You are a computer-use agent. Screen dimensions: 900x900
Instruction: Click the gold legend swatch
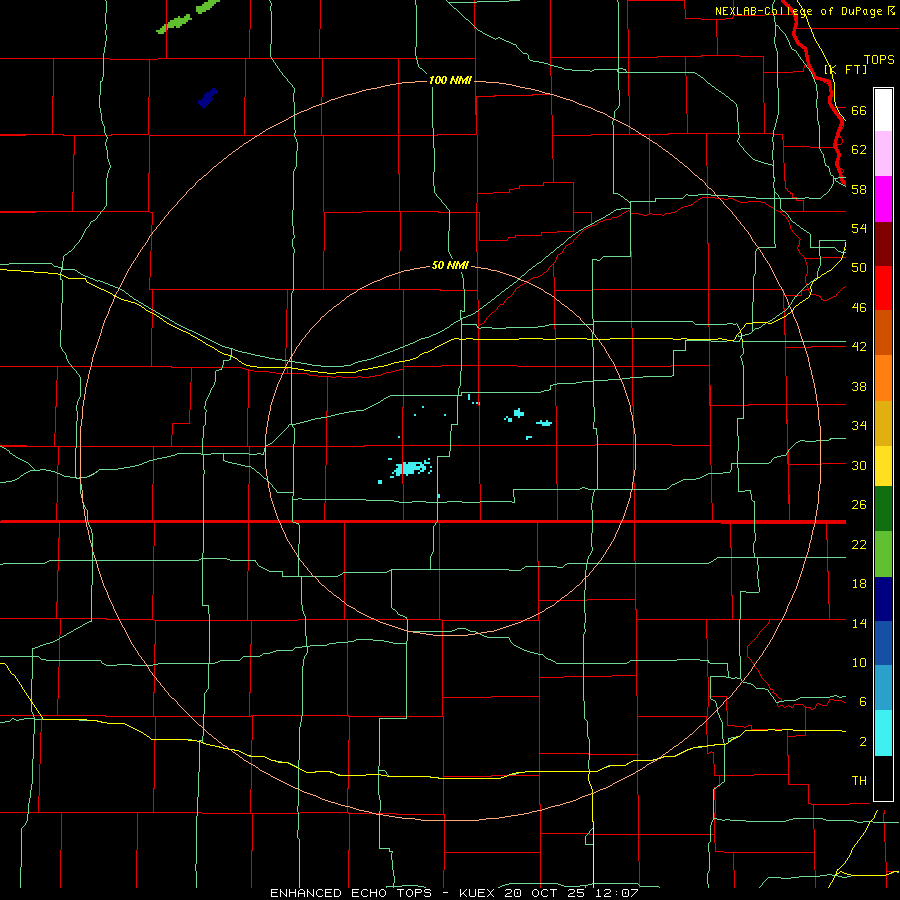[883, 423]
